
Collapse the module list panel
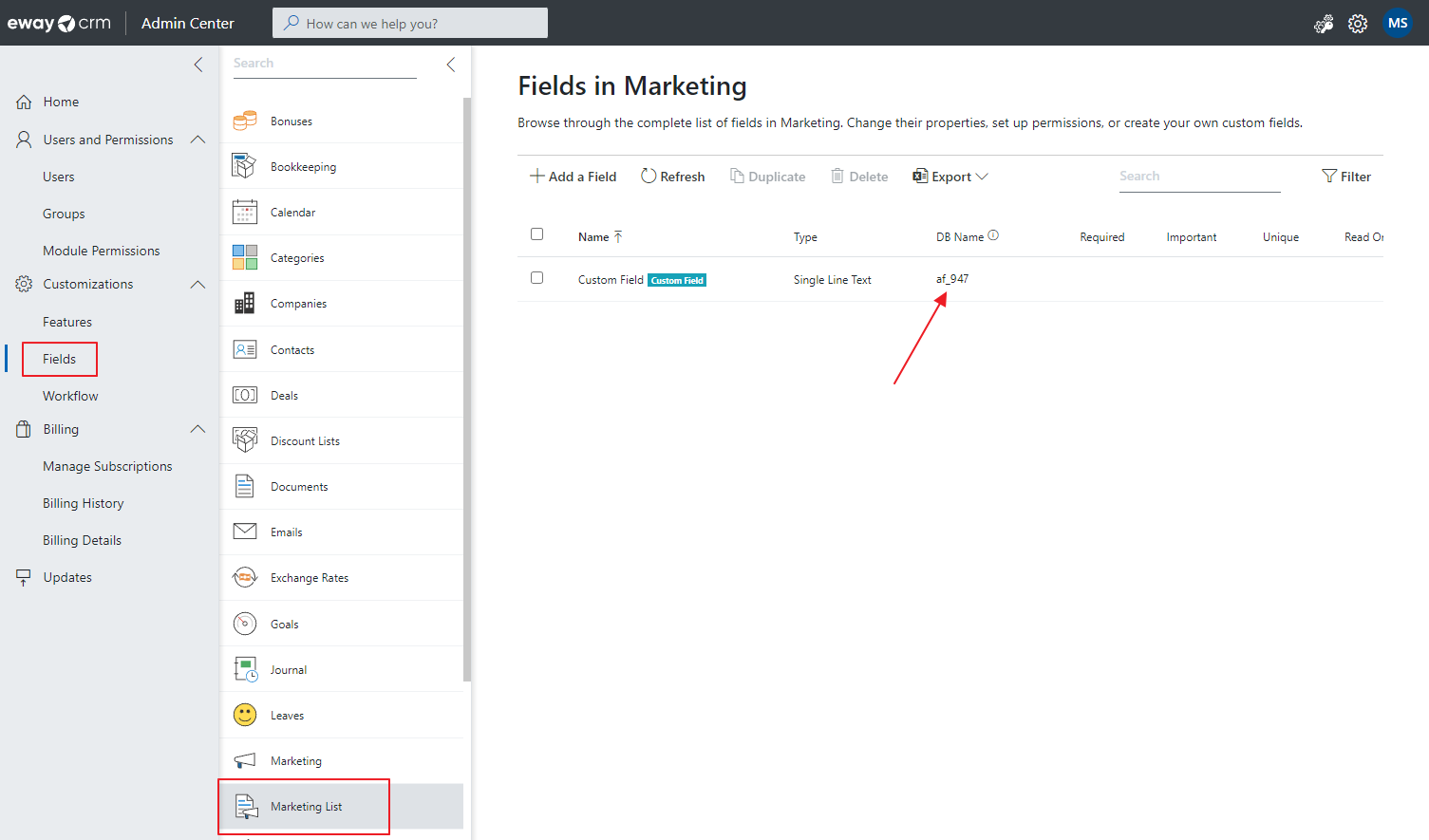[451, 65]
